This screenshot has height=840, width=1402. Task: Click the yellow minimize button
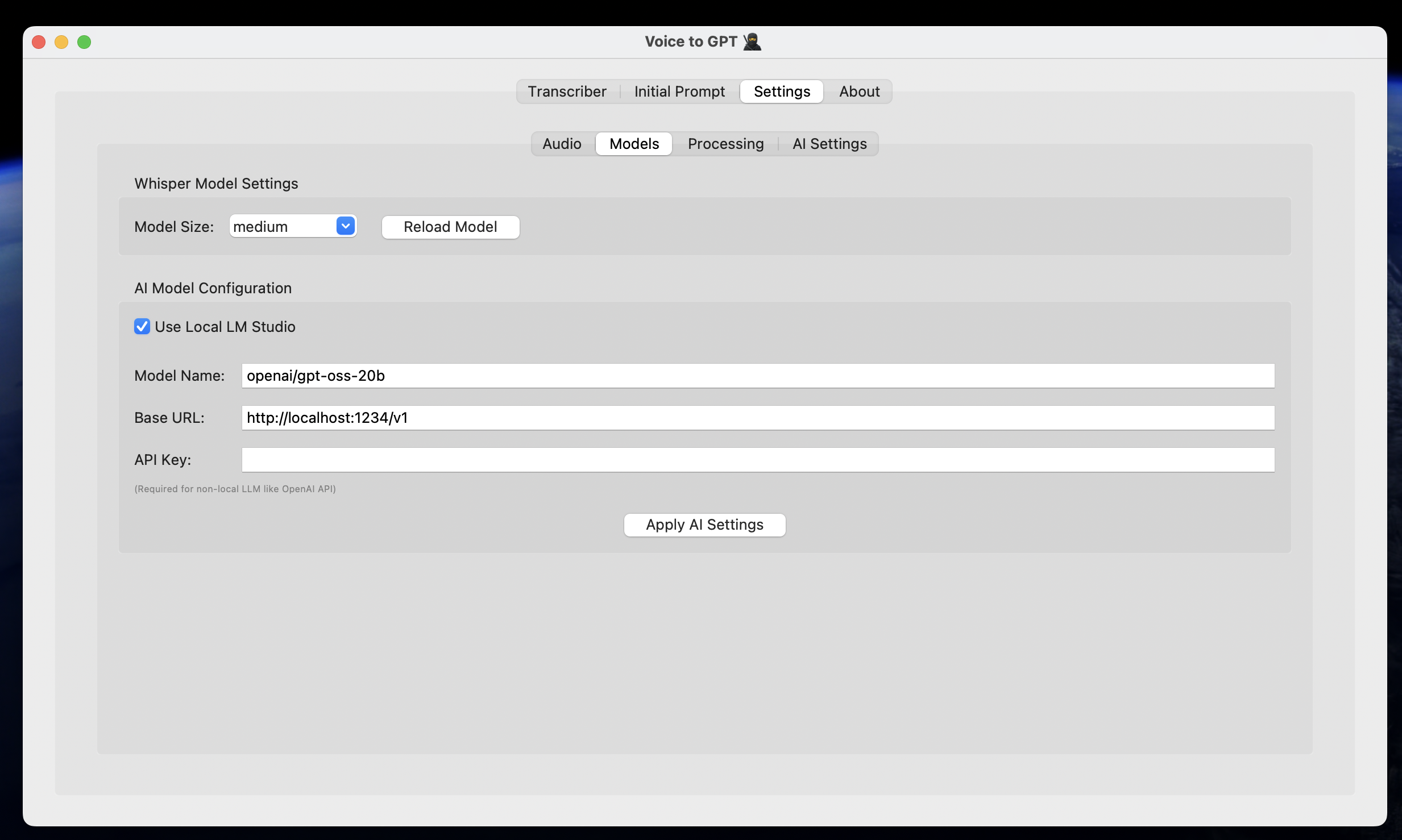point(61,41)
